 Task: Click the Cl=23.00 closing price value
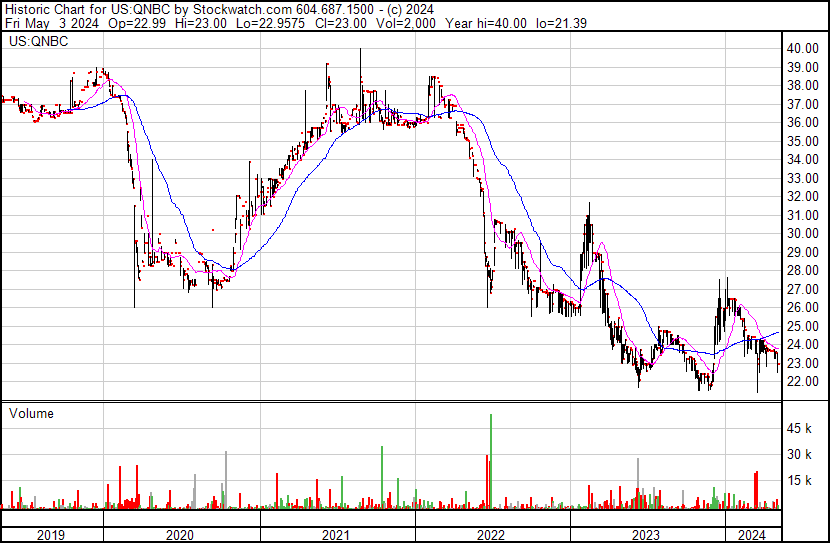pyautogui.click(x=340, y=23)
